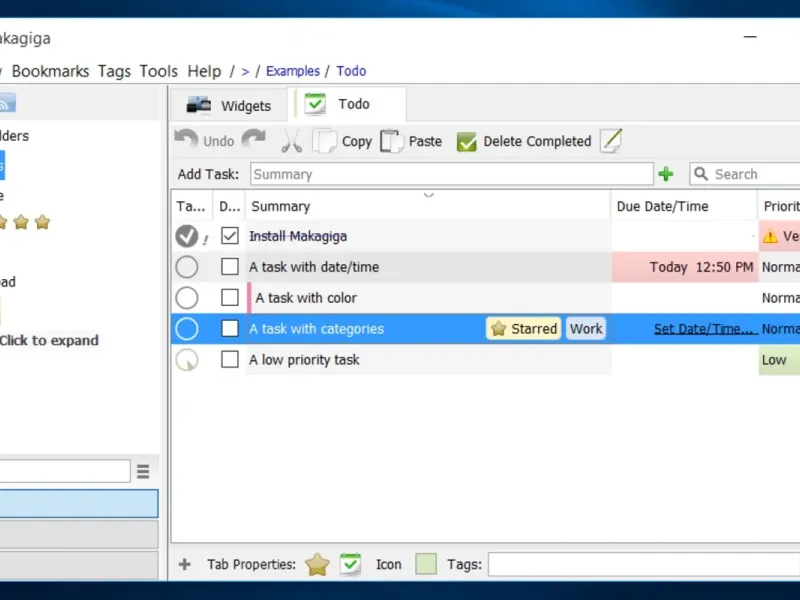
Task: Click the green color swatch near Tags
Action: tap(426, 564)
